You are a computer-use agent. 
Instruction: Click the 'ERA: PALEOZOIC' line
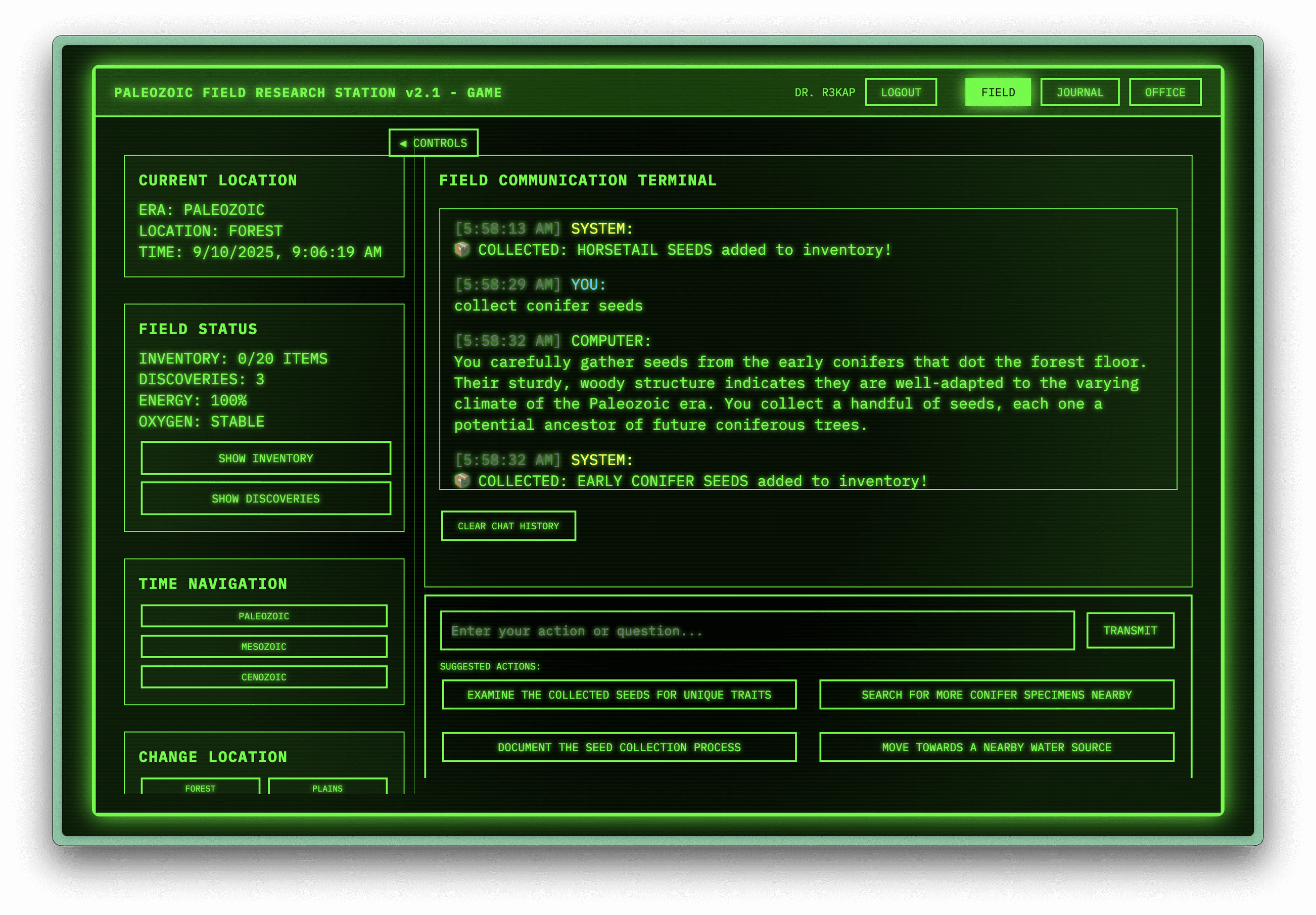pyautogui.click(x=201, y=210)
